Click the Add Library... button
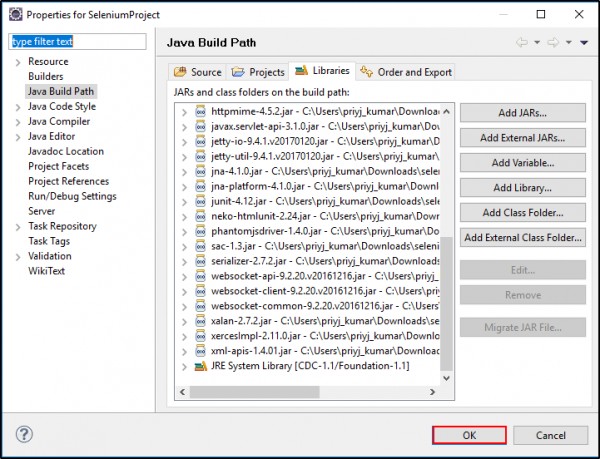The height and width of the screenshot is (459, 600). point(523,188)
